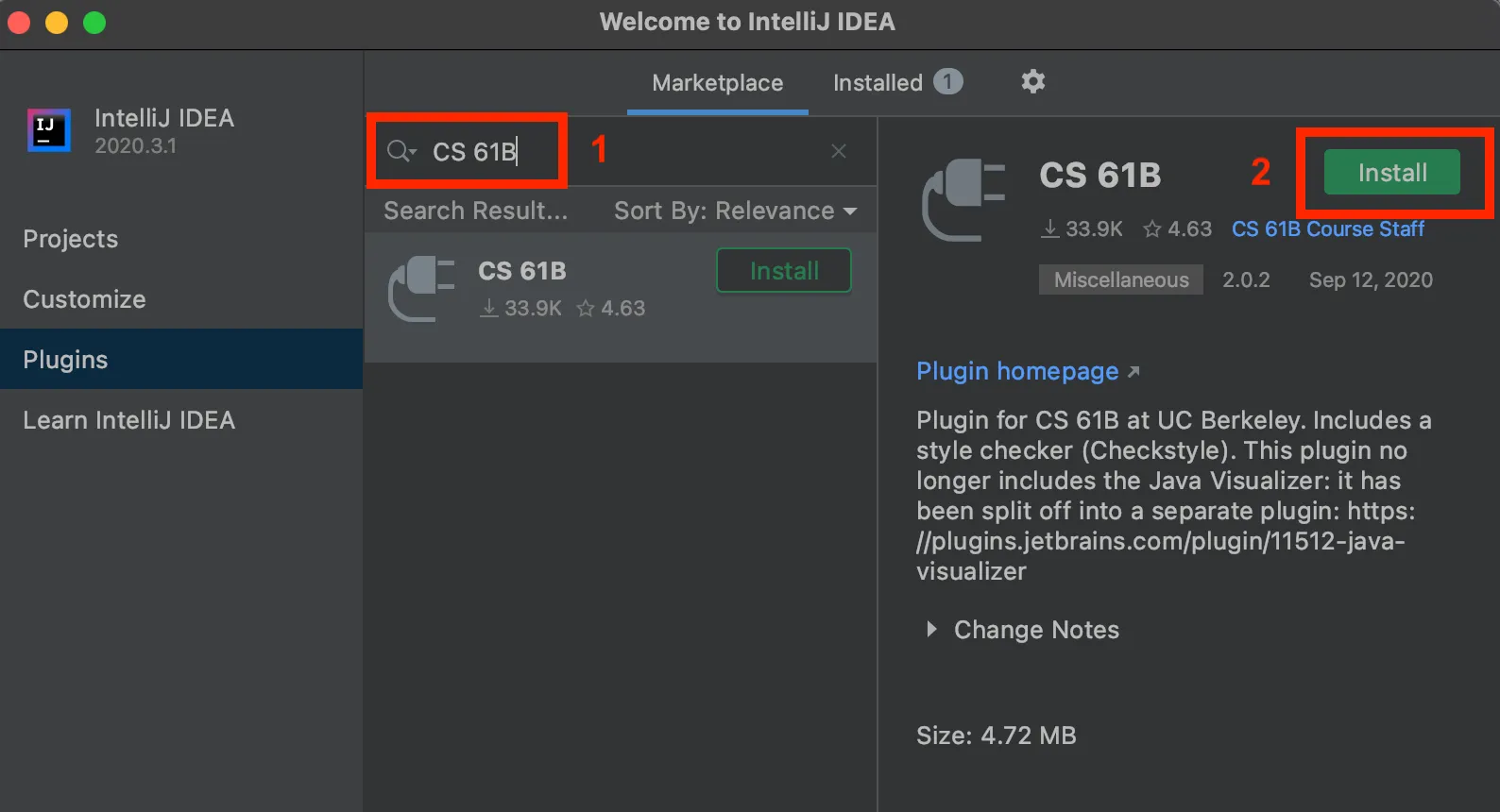This screenshot has width=1500, height=812.
Task: Click the version number 2.0.2
Action: pyautogui.click(x=1246, y=280)
